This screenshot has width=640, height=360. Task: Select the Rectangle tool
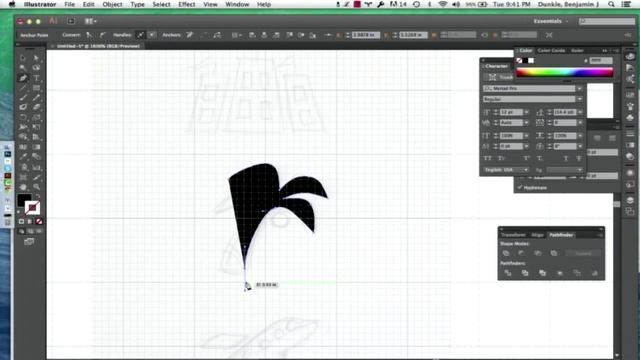tap(36, 88)
